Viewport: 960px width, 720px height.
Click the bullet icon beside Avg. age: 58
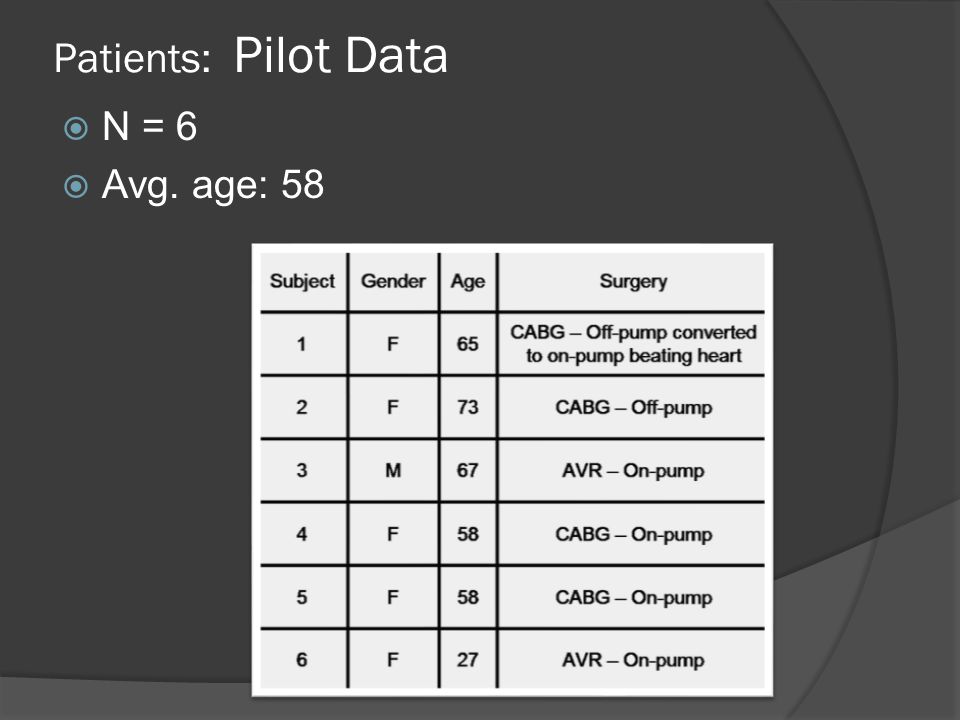click(x=76, y=186)
